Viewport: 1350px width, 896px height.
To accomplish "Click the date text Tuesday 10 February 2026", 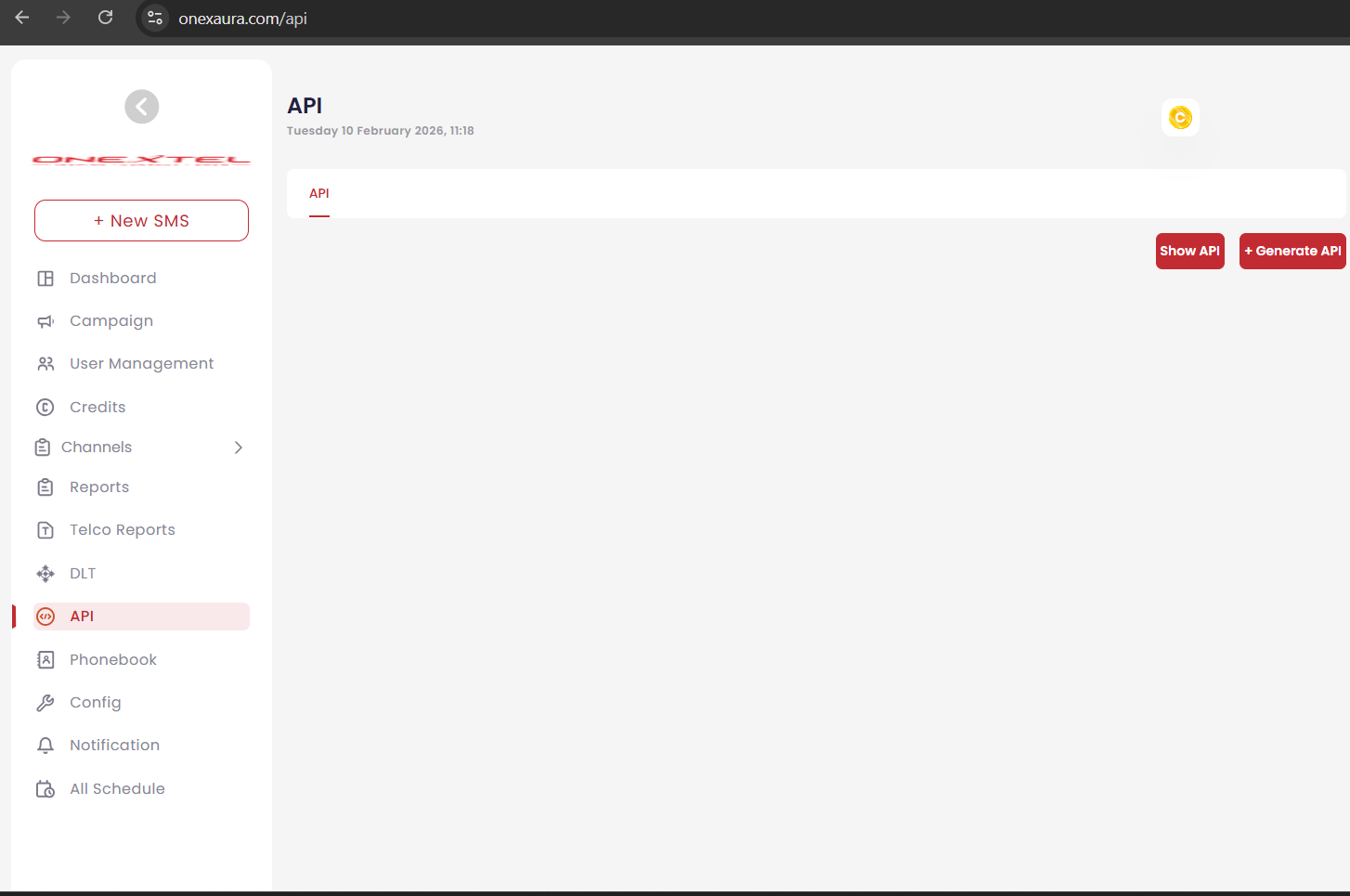I will [381, 131].
